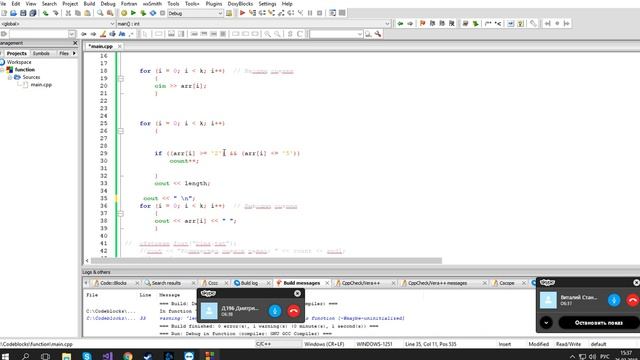This screenshot has height=360, width=640.
Task: Open the Replace tool icon
Action: coord(110,13)
